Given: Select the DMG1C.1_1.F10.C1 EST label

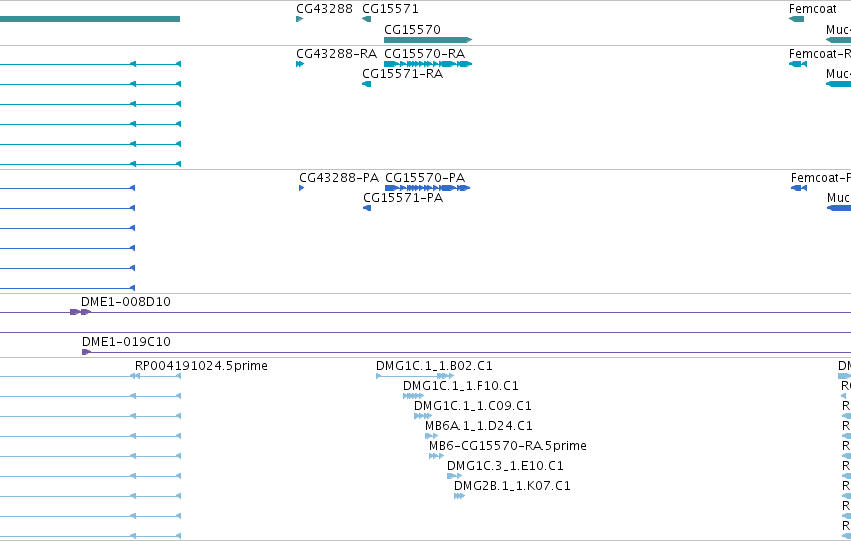Looking at the screenshot, I should pyautogui.click(x=460, y=386).
